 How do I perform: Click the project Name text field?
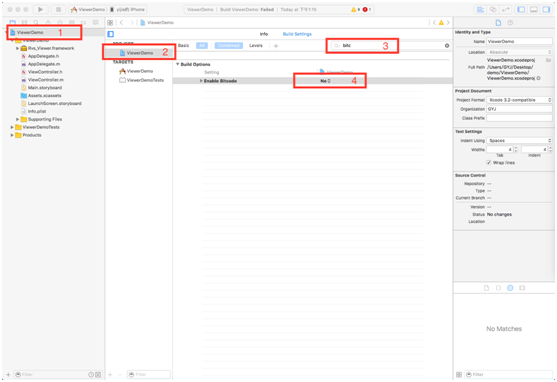(519, 42)
